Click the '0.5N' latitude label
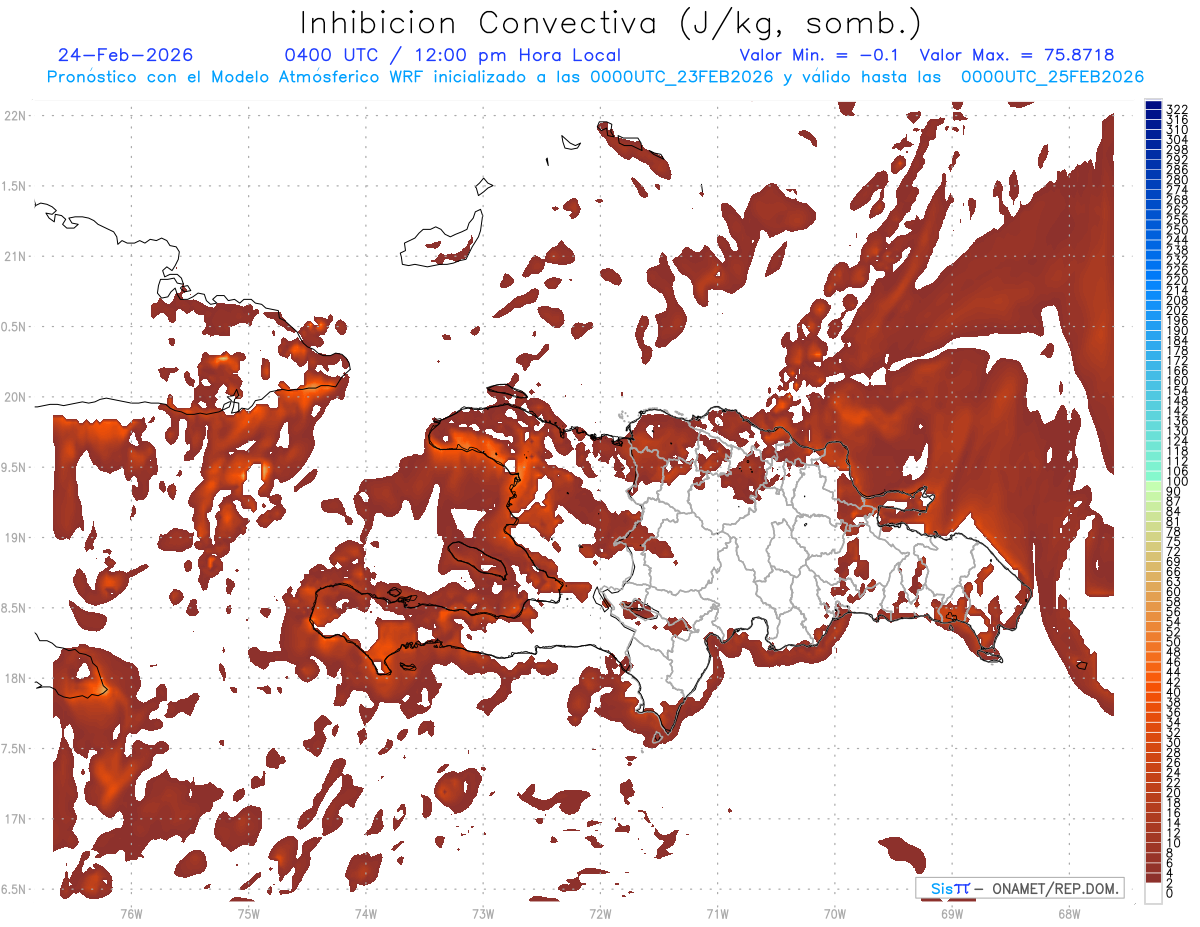Viewport: 1200px width, 927px height. click(x=14, y=327)
